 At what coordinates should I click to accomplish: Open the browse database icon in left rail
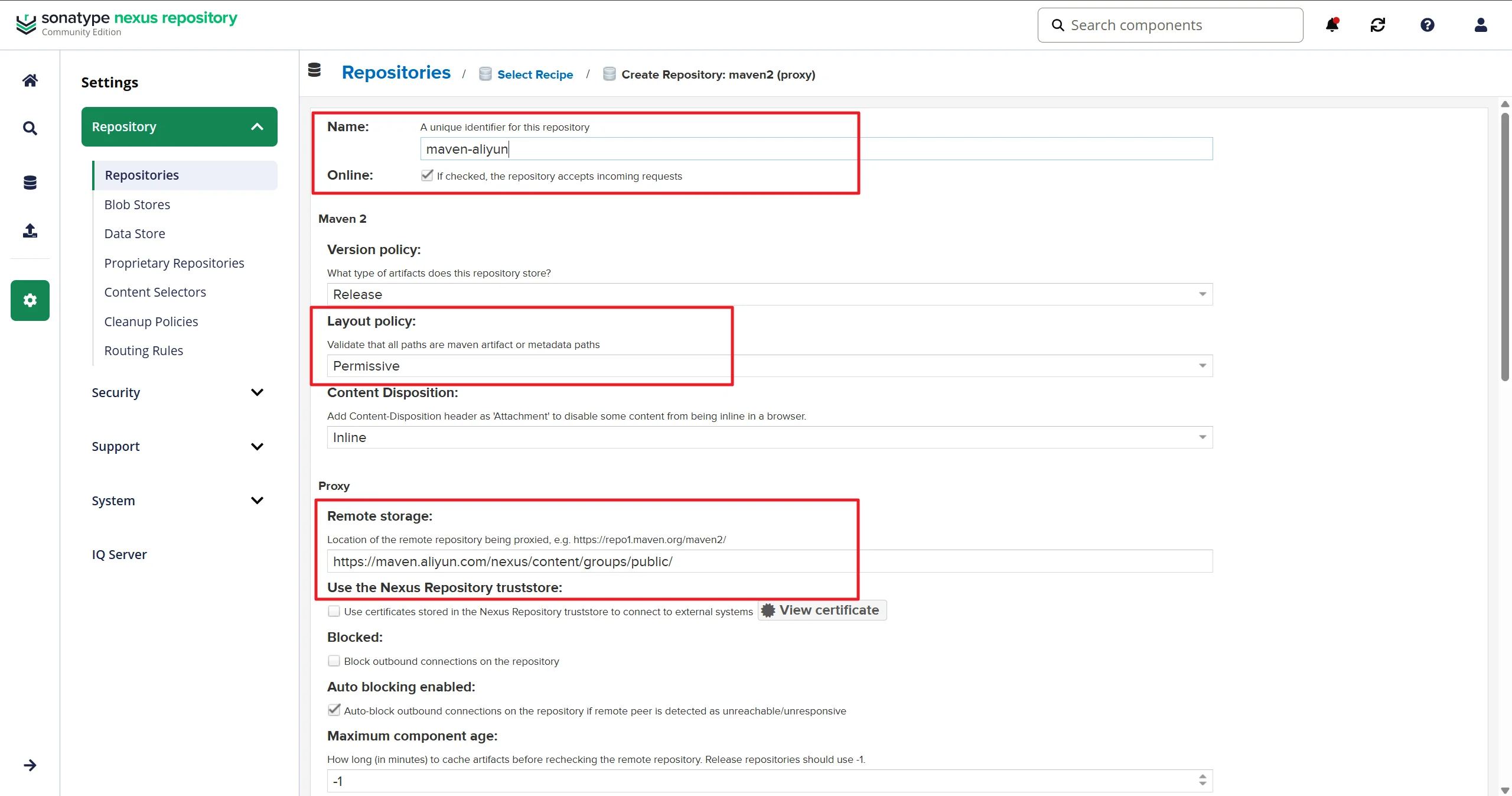point(30,183)
